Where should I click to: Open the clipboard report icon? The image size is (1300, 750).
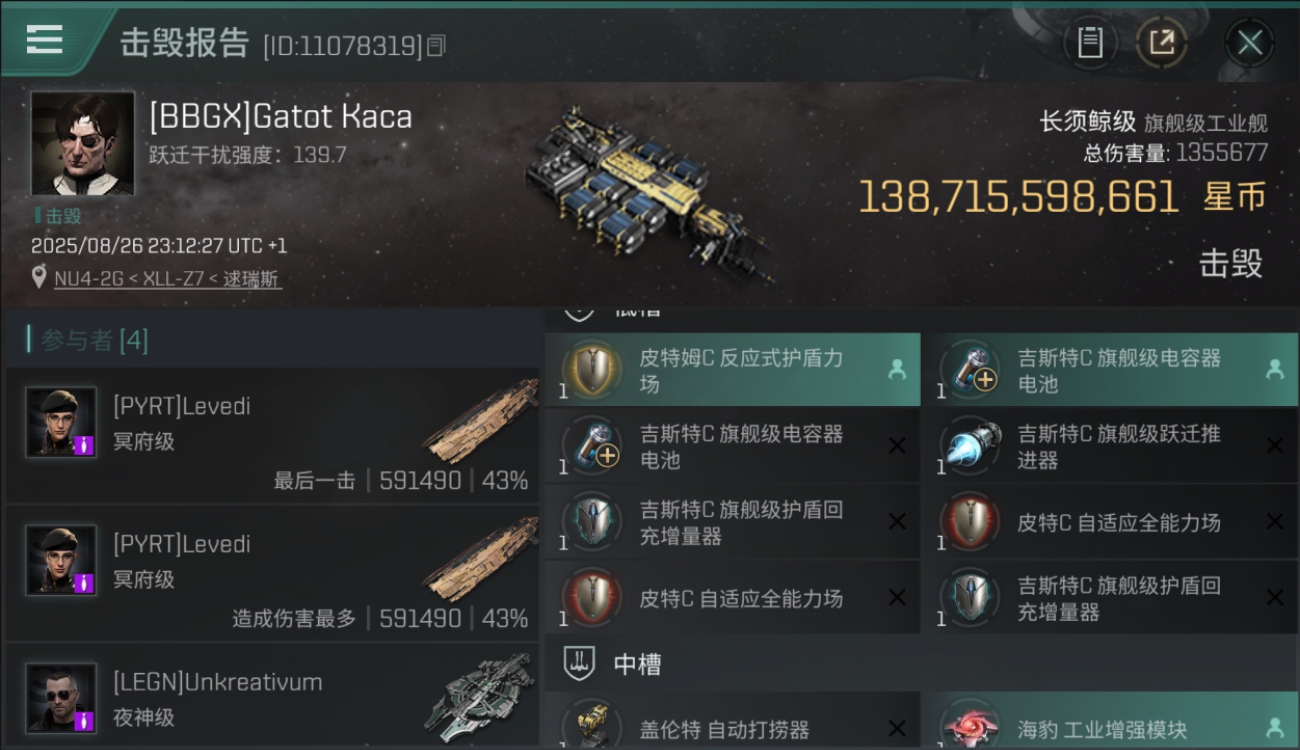(1090, 42)
